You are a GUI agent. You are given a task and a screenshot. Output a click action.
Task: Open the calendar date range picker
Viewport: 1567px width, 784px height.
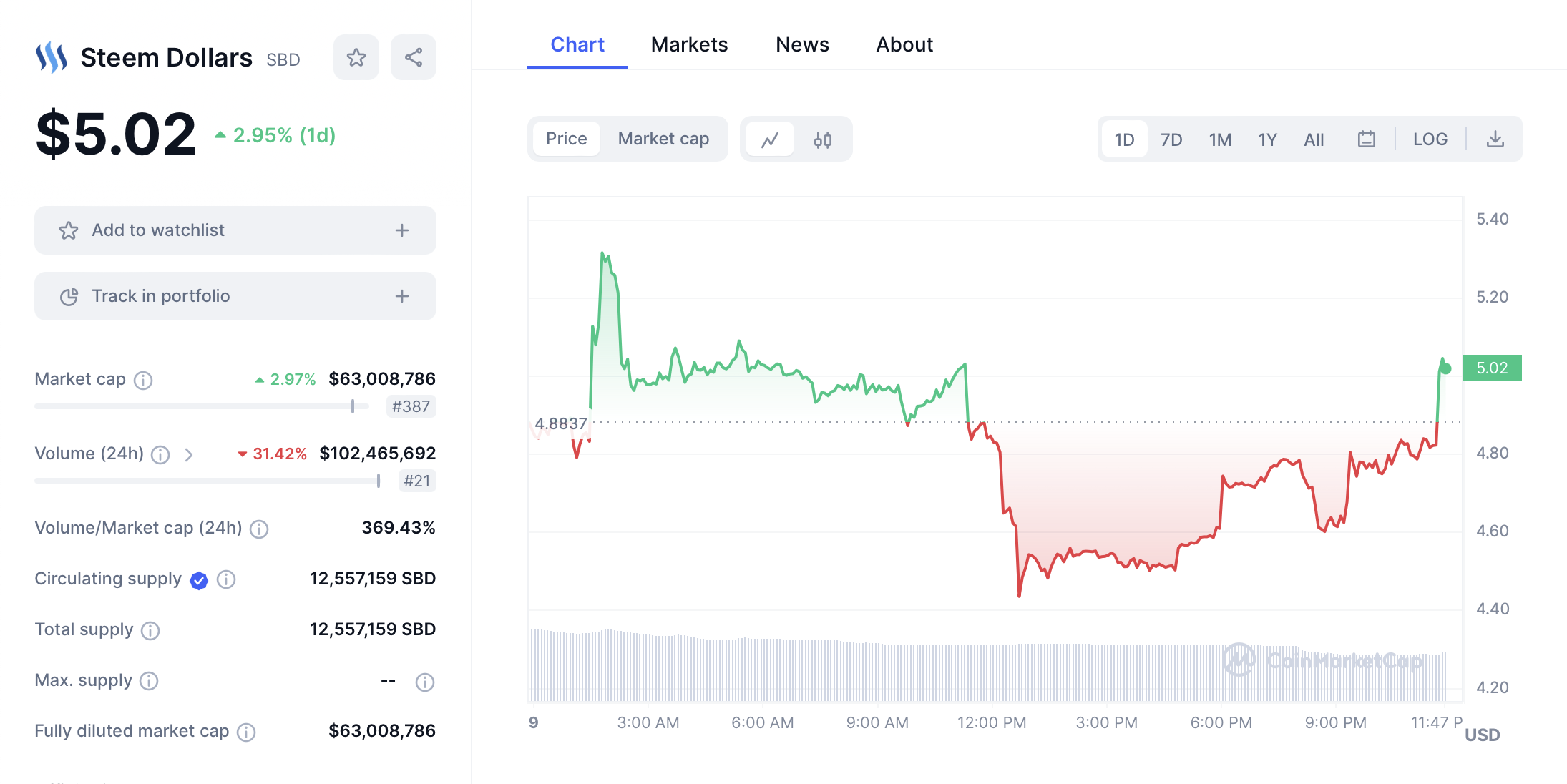1367,139
